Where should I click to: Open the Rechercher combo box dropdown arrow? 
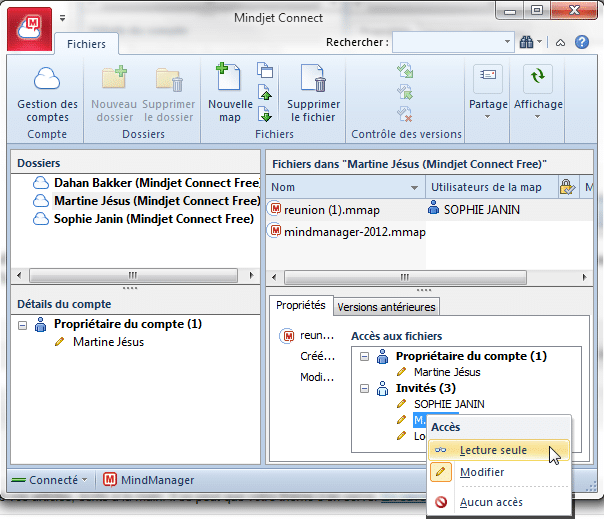coord(507,42)
